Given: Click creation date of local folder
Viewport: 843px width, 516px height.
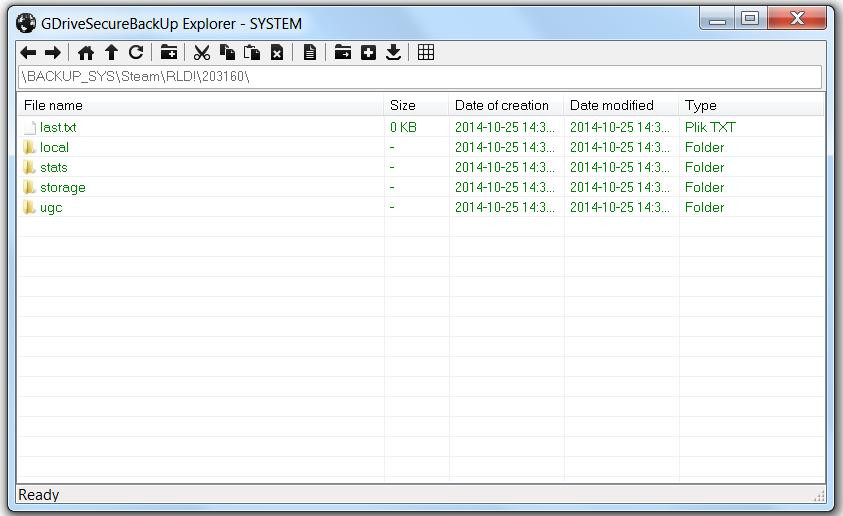Looking at the screenshot, I should coord(504,147).
